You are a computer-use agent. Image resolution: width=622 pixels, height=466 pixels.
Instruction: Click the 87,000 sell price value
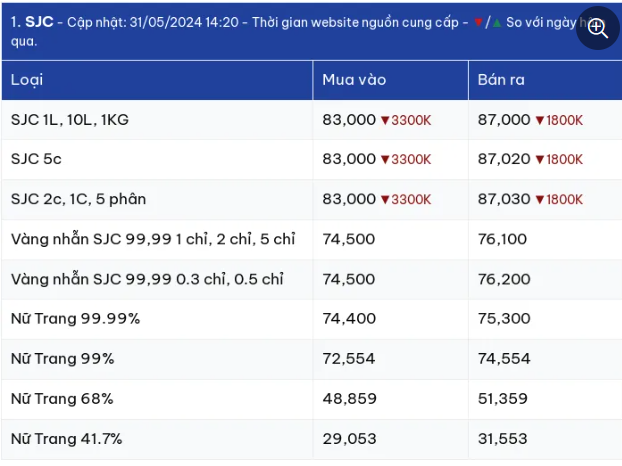pyautogui.click(x=504, y=120)
